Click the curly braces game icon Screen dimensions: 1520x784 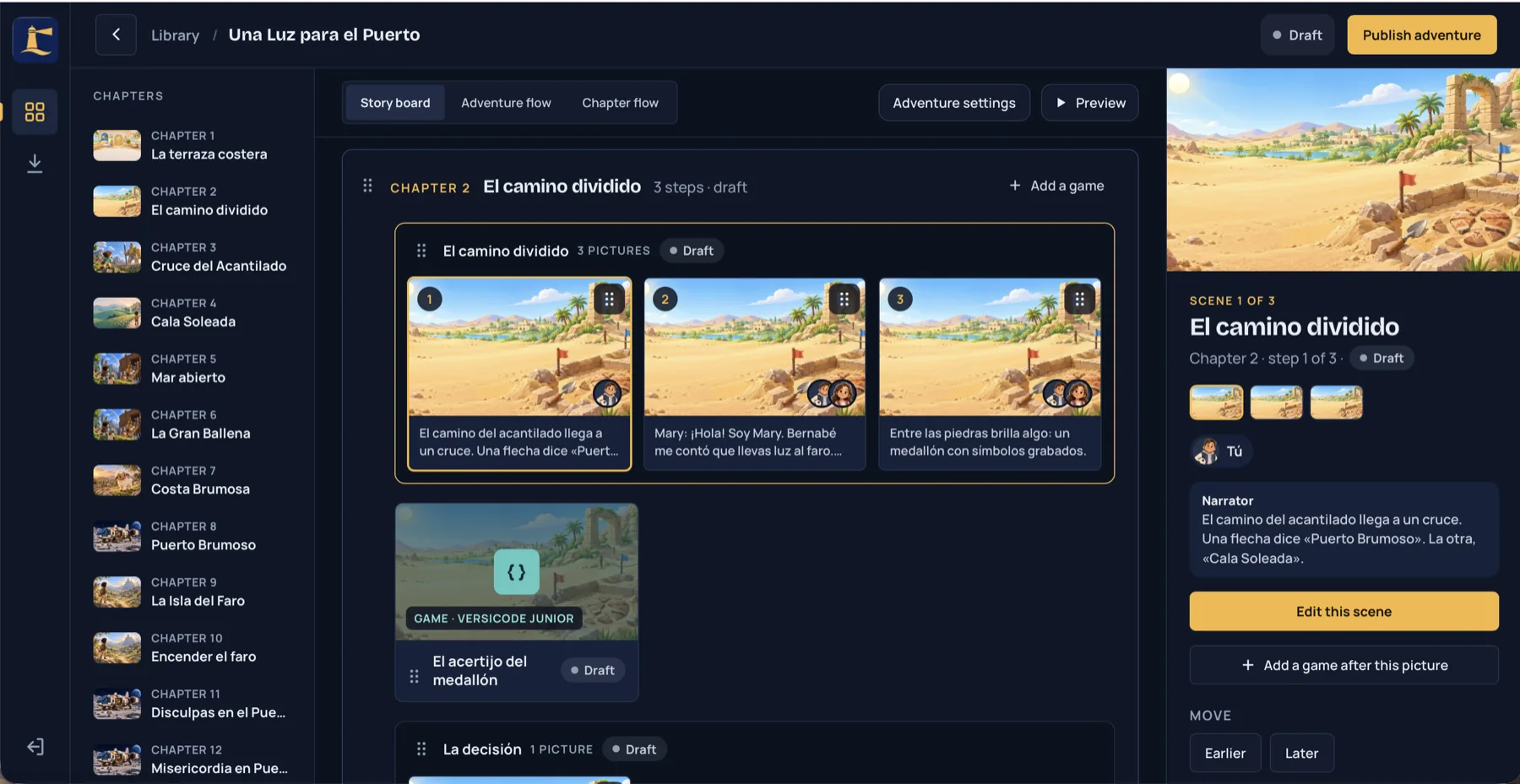517,572
